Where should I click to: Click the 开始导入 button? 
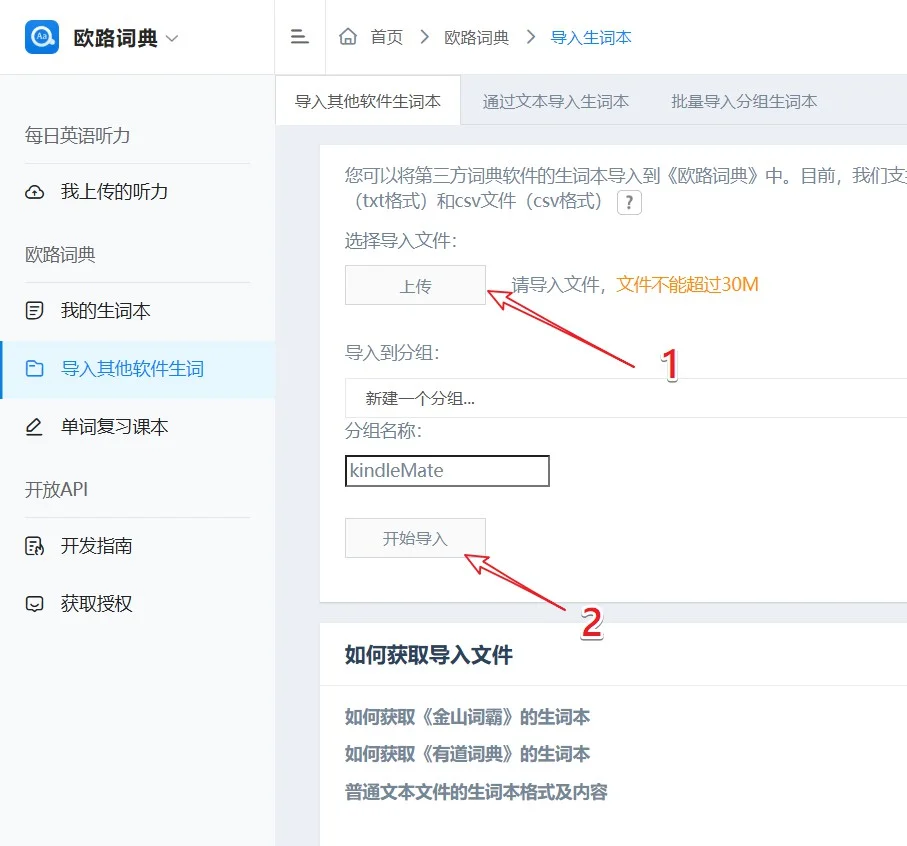pos(415,538)
